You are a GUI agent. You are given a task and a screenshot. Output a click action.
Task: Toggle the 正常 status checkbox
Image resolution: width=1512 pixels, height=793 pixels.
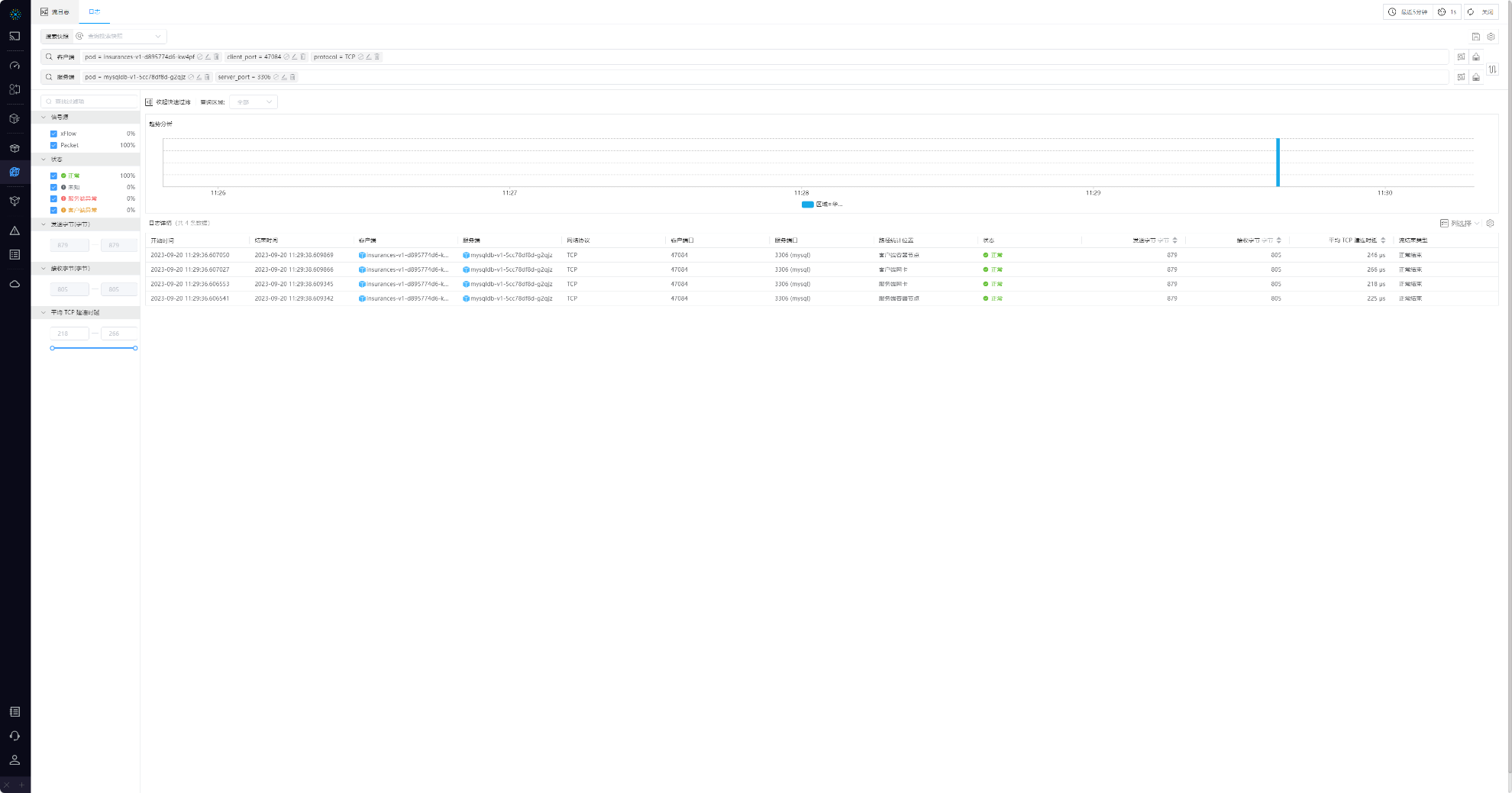click(53, 176)
